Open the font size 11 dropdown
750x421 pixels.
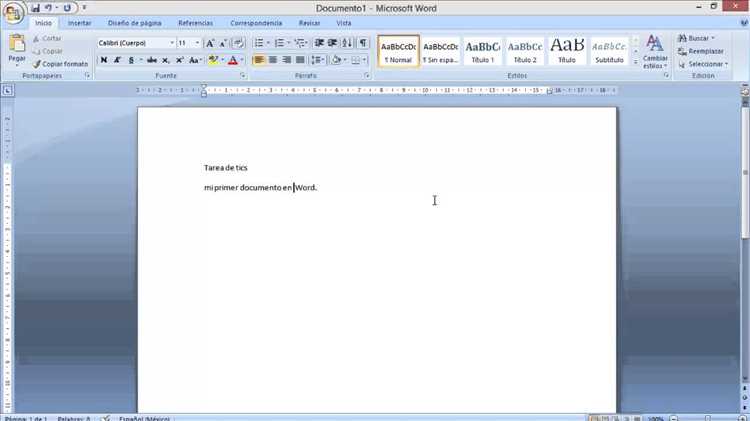[x=197, y=43]
